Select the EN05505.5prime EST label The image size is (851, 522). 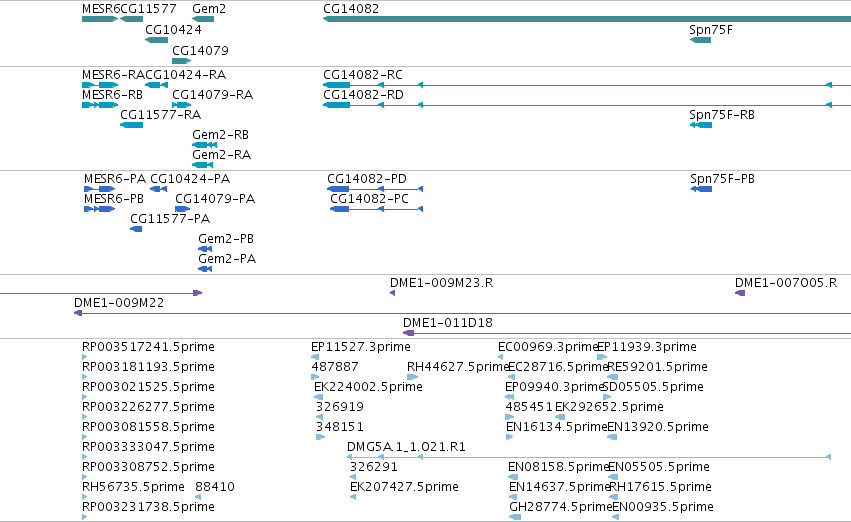coord(659,468)
